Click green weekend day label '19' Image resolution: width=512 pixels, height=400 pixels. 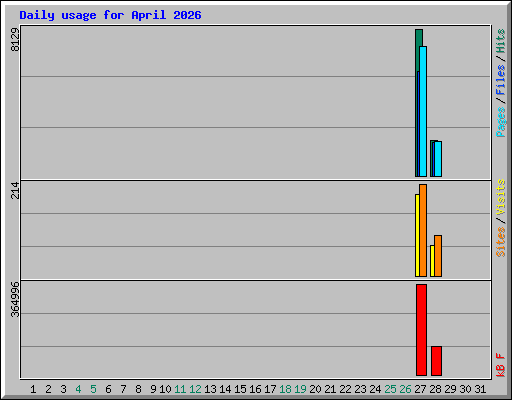[x=300, y=389]
